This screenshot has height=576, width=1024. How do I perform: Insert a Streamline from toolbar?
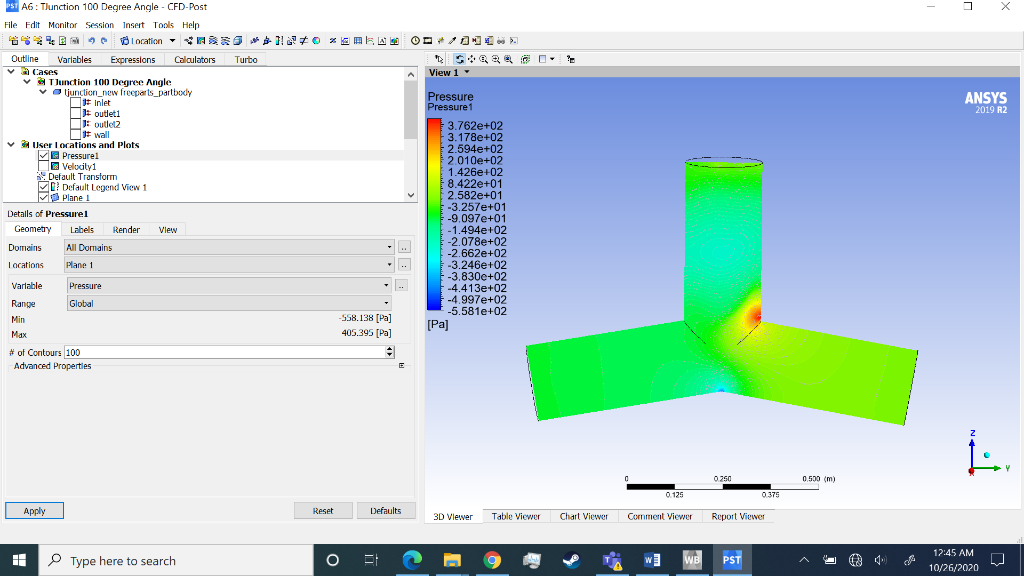tap(213, 40)
